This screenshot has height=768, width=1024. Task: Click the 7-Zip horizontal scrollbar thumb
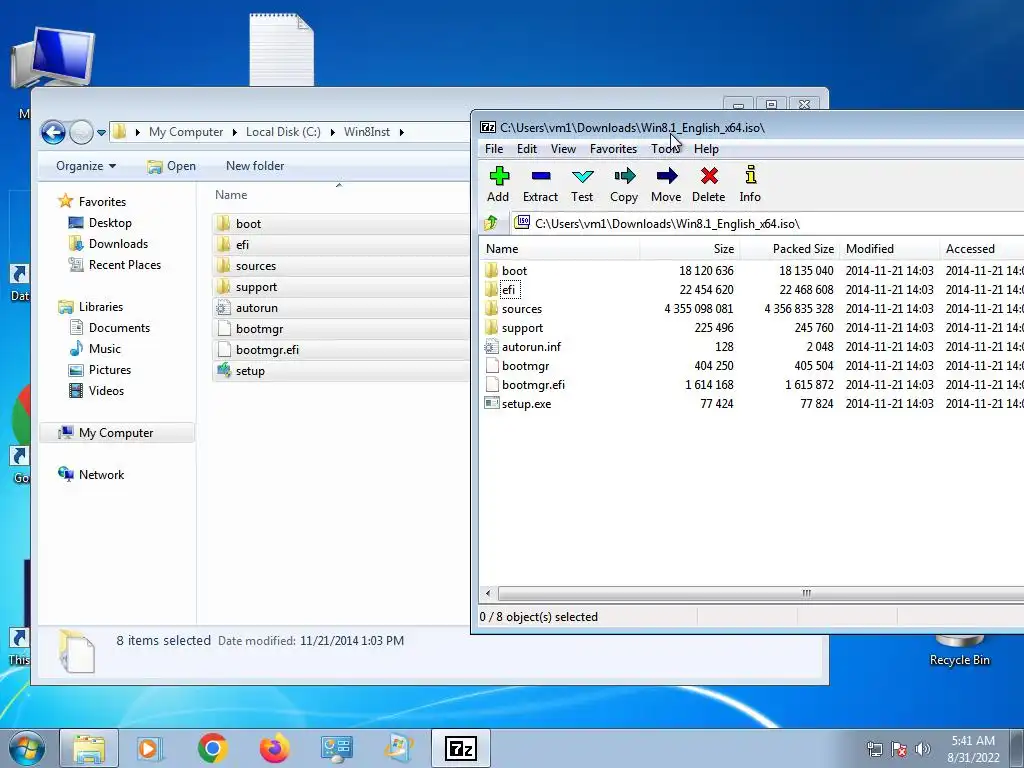806,594
